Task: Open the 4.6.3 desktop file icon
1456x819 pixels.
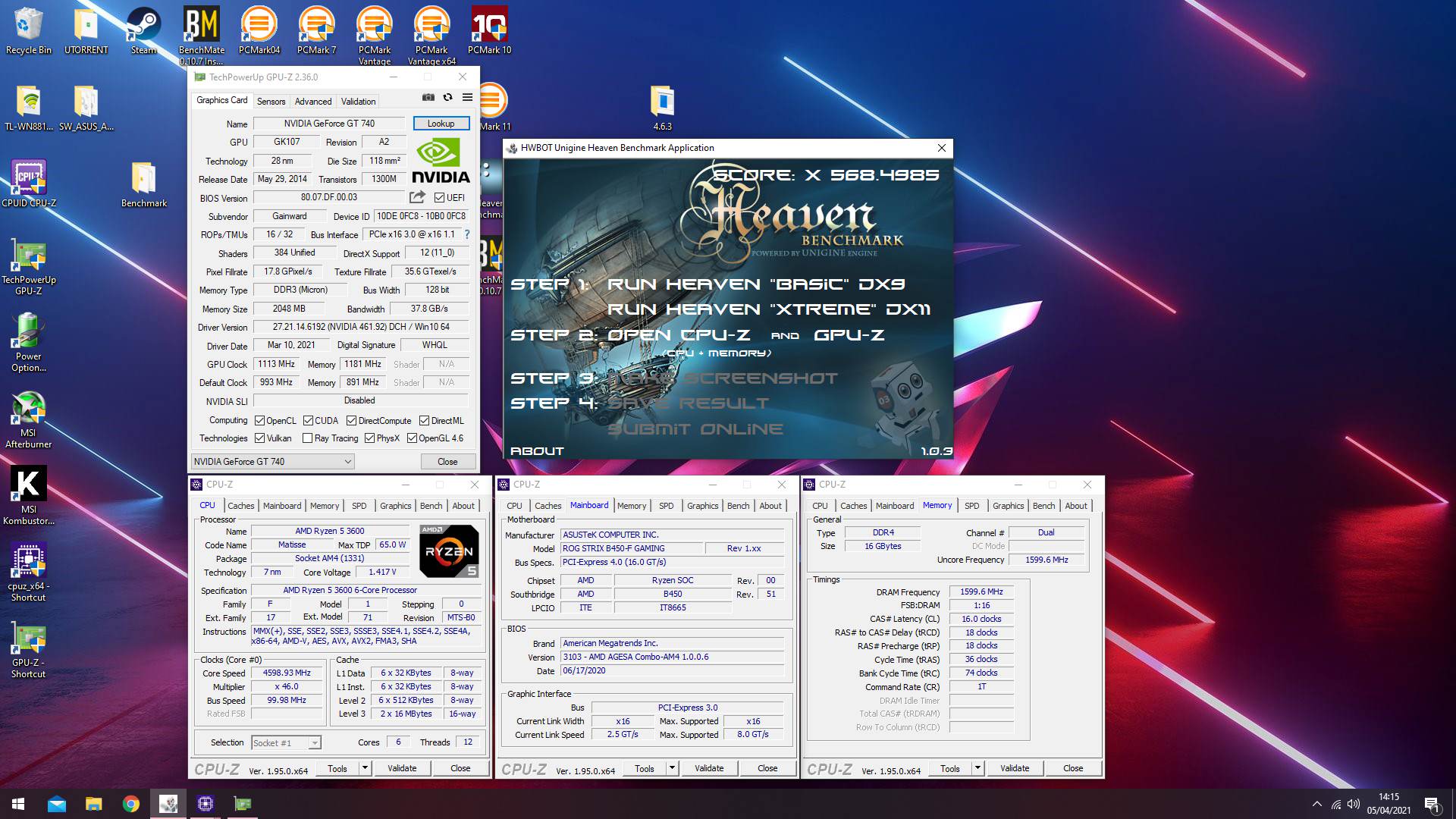Action: pyautogui.click(x=662, y=108)
